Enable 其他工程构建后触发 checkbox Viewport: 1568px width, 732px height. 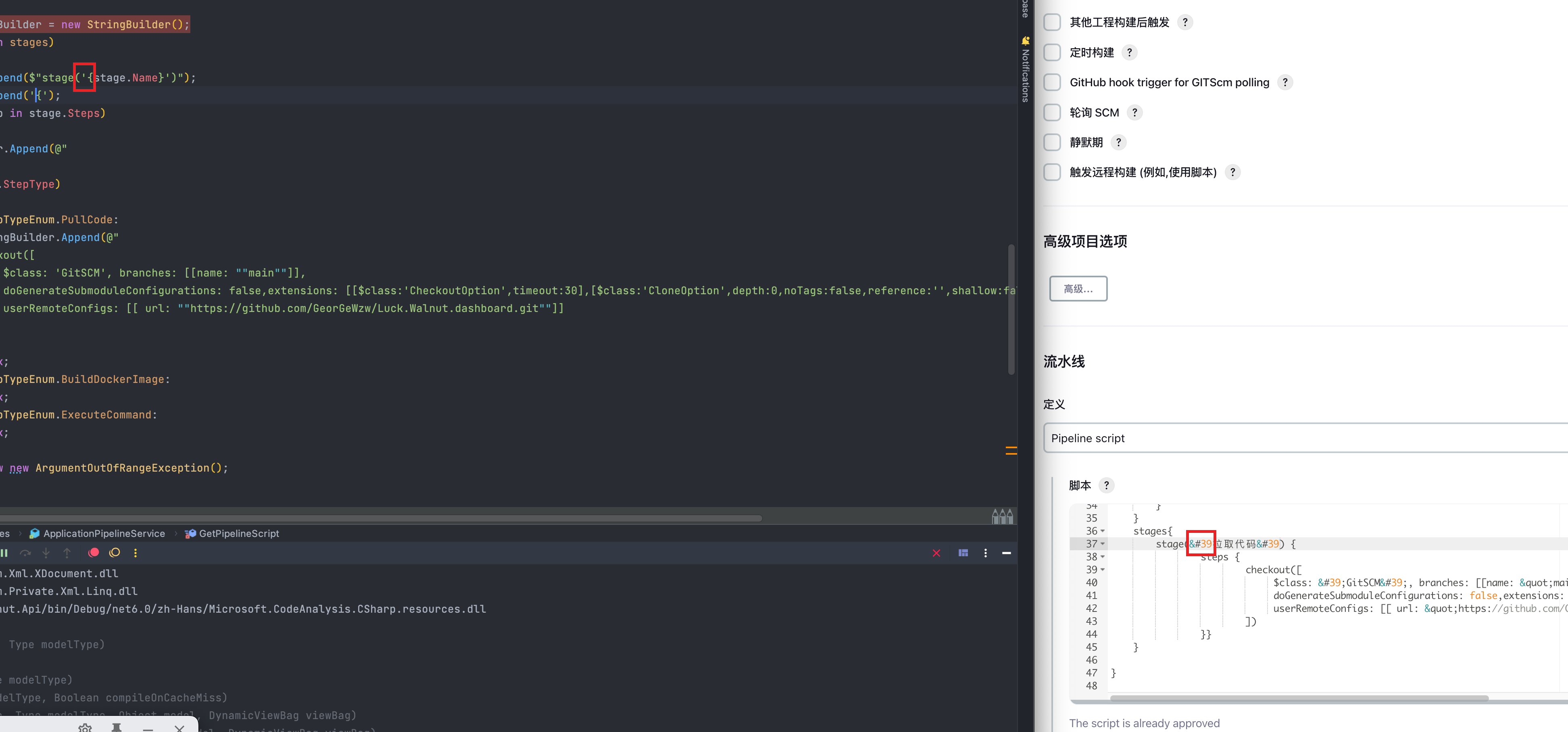[1052, 23]
